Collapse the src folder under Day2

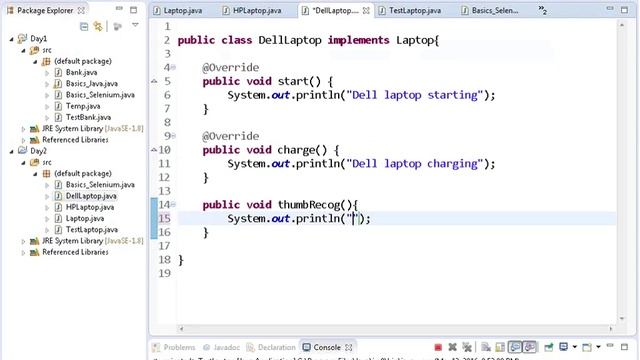(23, 163)
